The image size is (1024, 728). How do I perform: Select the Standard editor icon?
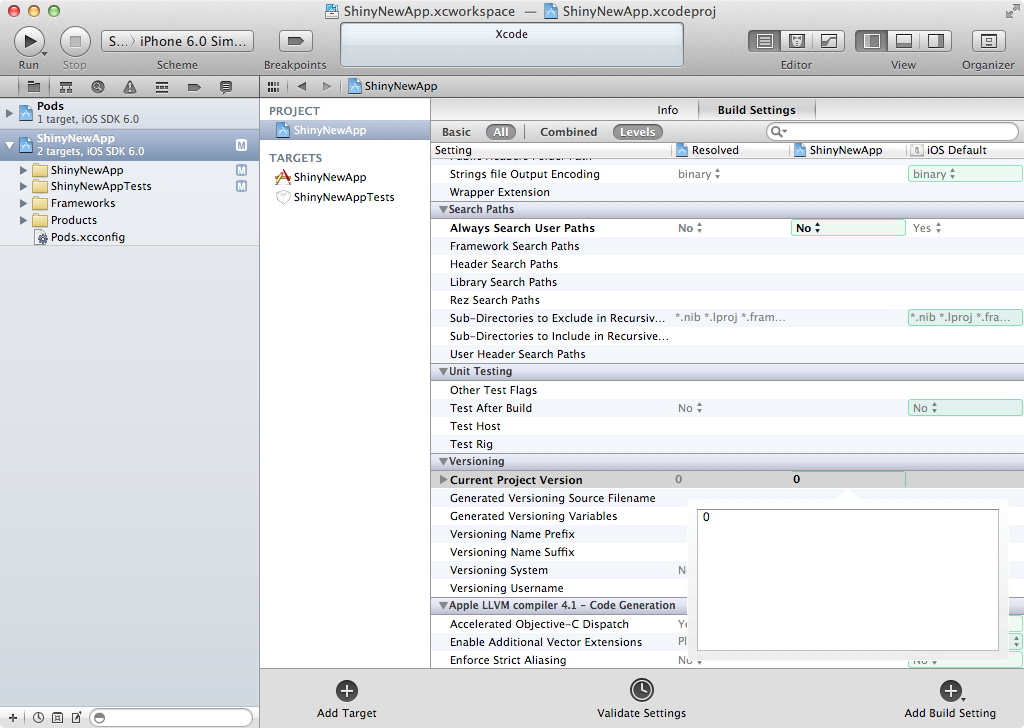click(x=765, y=41)
